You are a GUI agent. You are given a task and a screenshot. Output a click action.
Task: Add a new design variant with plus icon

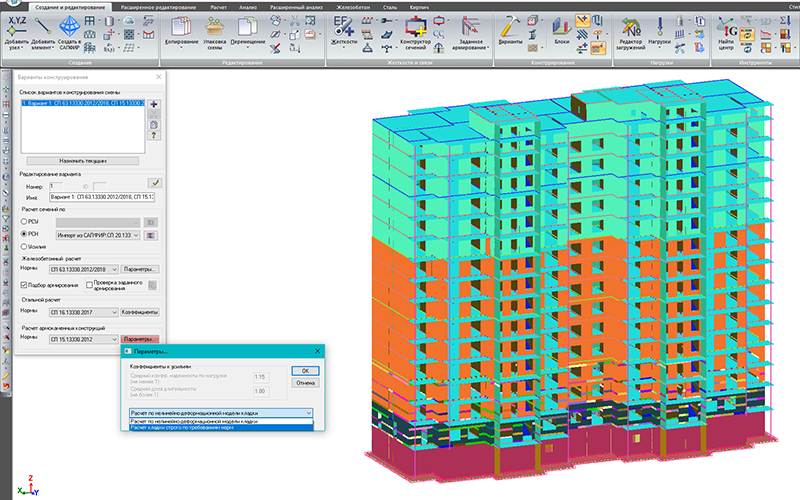point(154,104)
